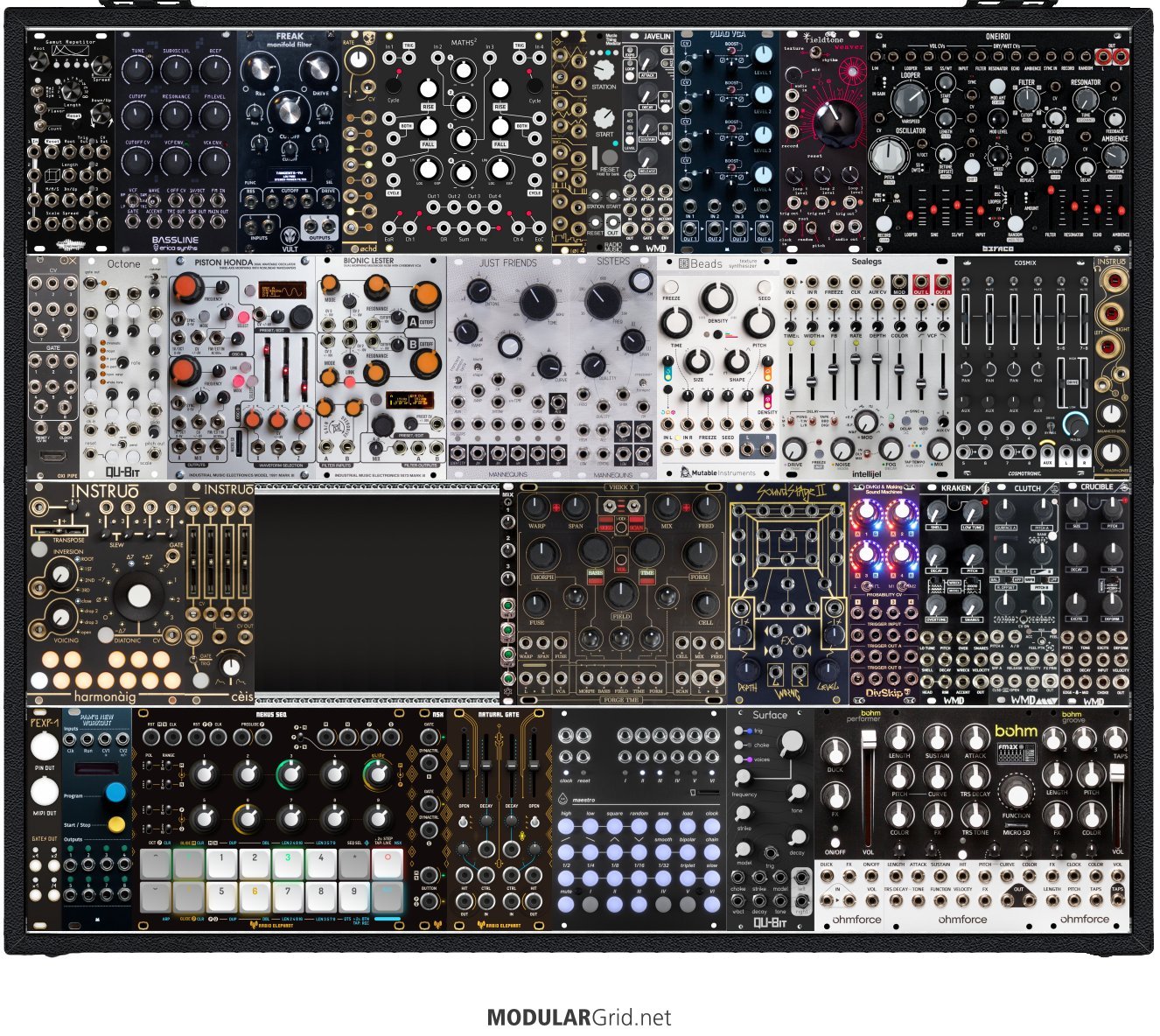The image size is (1160, 1036).
Task: Push the Seed button on Beads
Action: pyautogui.click(x=764, y=288)
